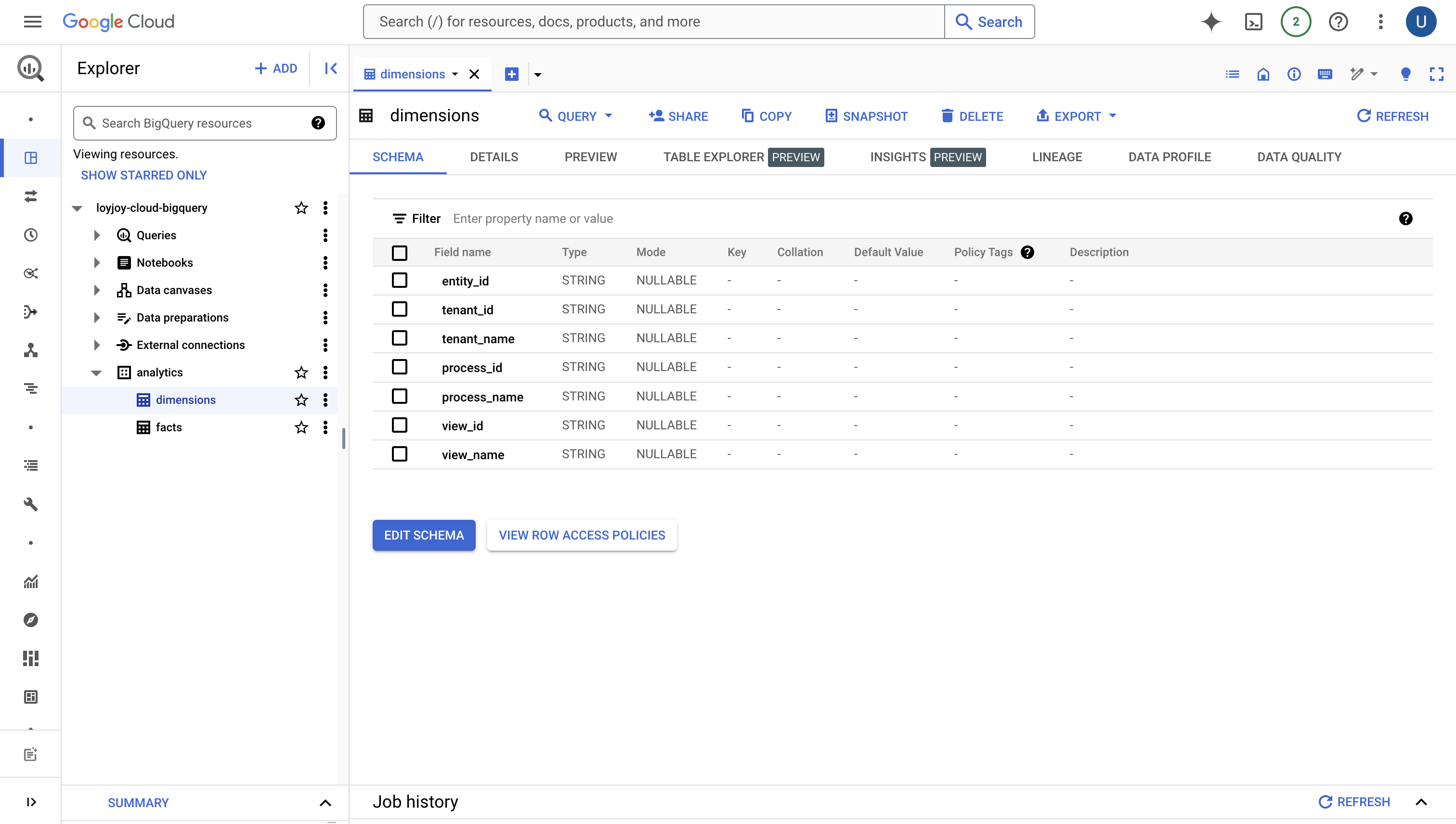1456x824 pixels.
Task: Check the tenant_name row checkbox
Action: [400, 338]
